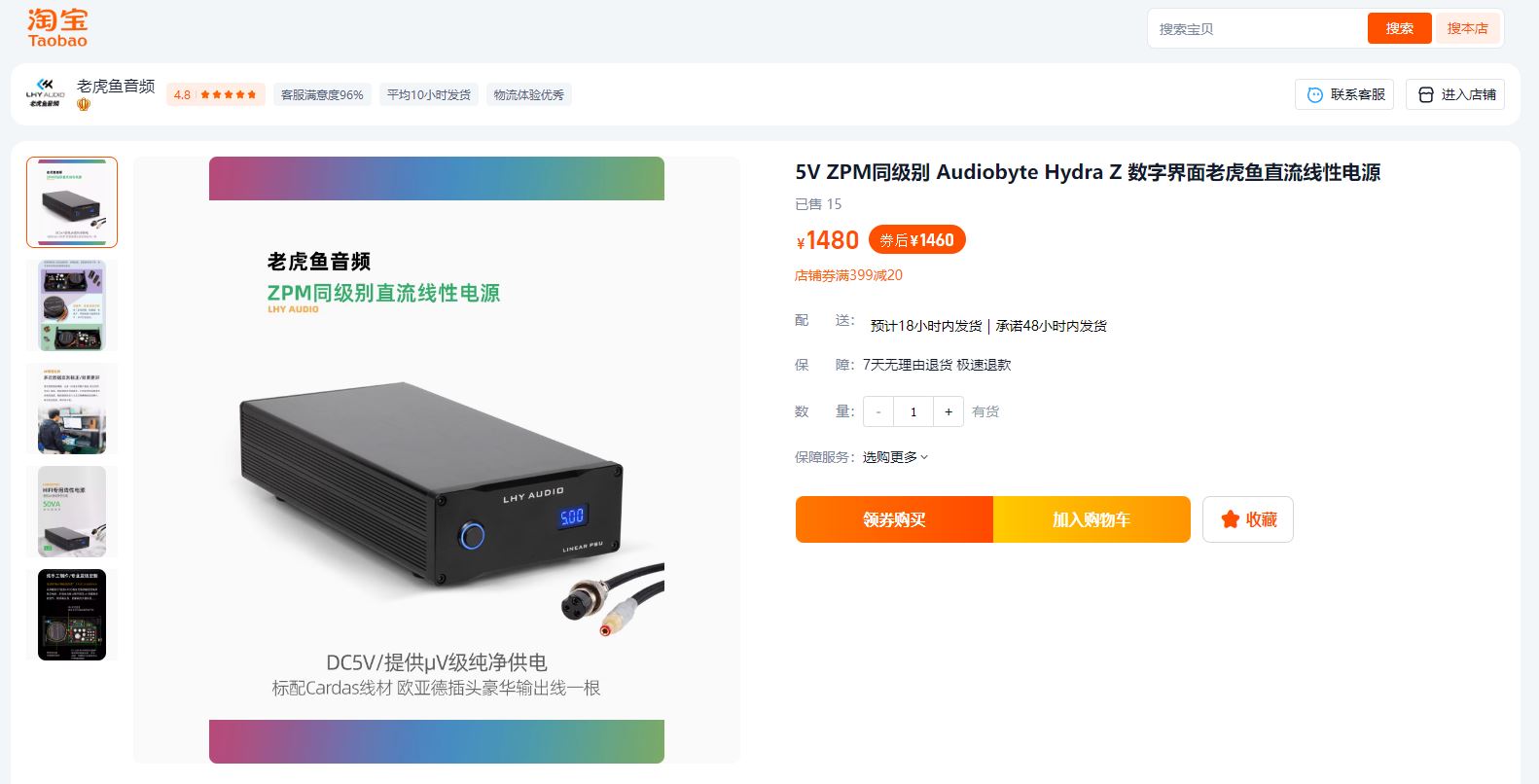The width and height of the screenshot is (1539, 784).
Task: Click the gold seller badge under store name
Action: (x=84, y=104)
